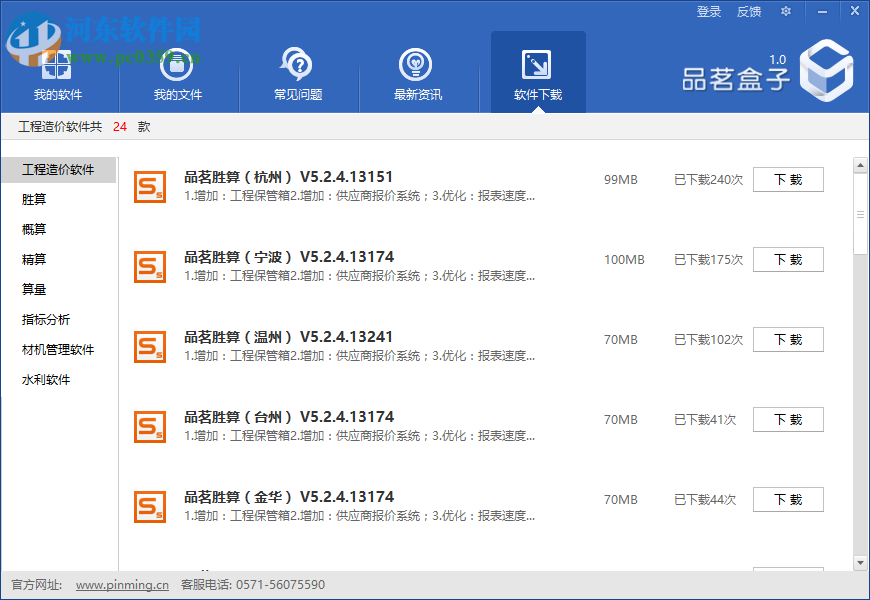Select the 软件下载 download icon
This screenshot has width=870, height=600.
537,60
